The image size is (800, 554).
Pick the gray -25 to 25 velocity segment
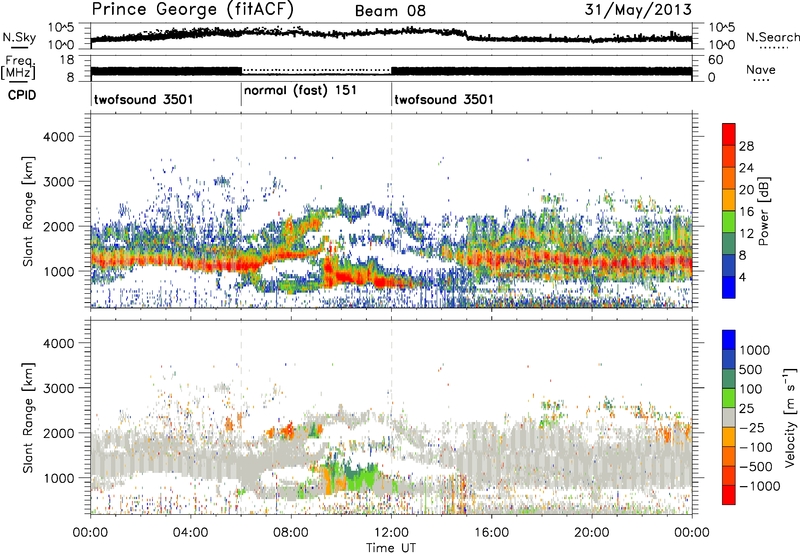729,418
